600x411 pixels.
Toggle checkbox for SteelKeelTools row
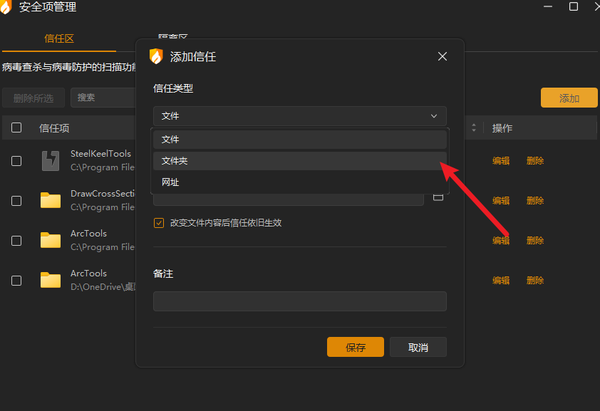click(x=16, y=161)
